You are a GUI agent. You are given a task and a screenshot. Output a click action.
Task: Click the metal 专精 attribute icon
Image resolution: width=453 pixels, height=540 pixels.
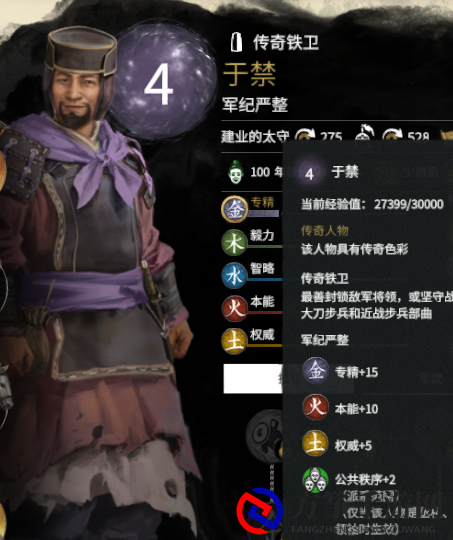click(x=235, y=209)
